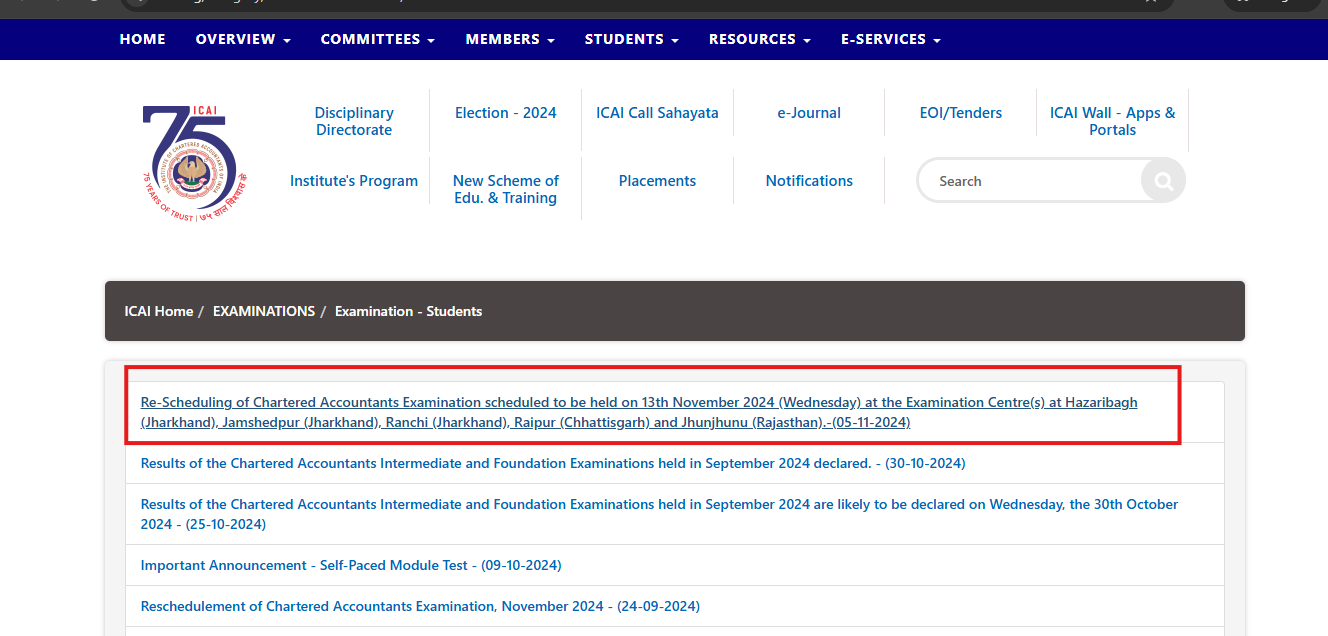
Task: Open the Notifications page
Action: click(x=809, y=181)
